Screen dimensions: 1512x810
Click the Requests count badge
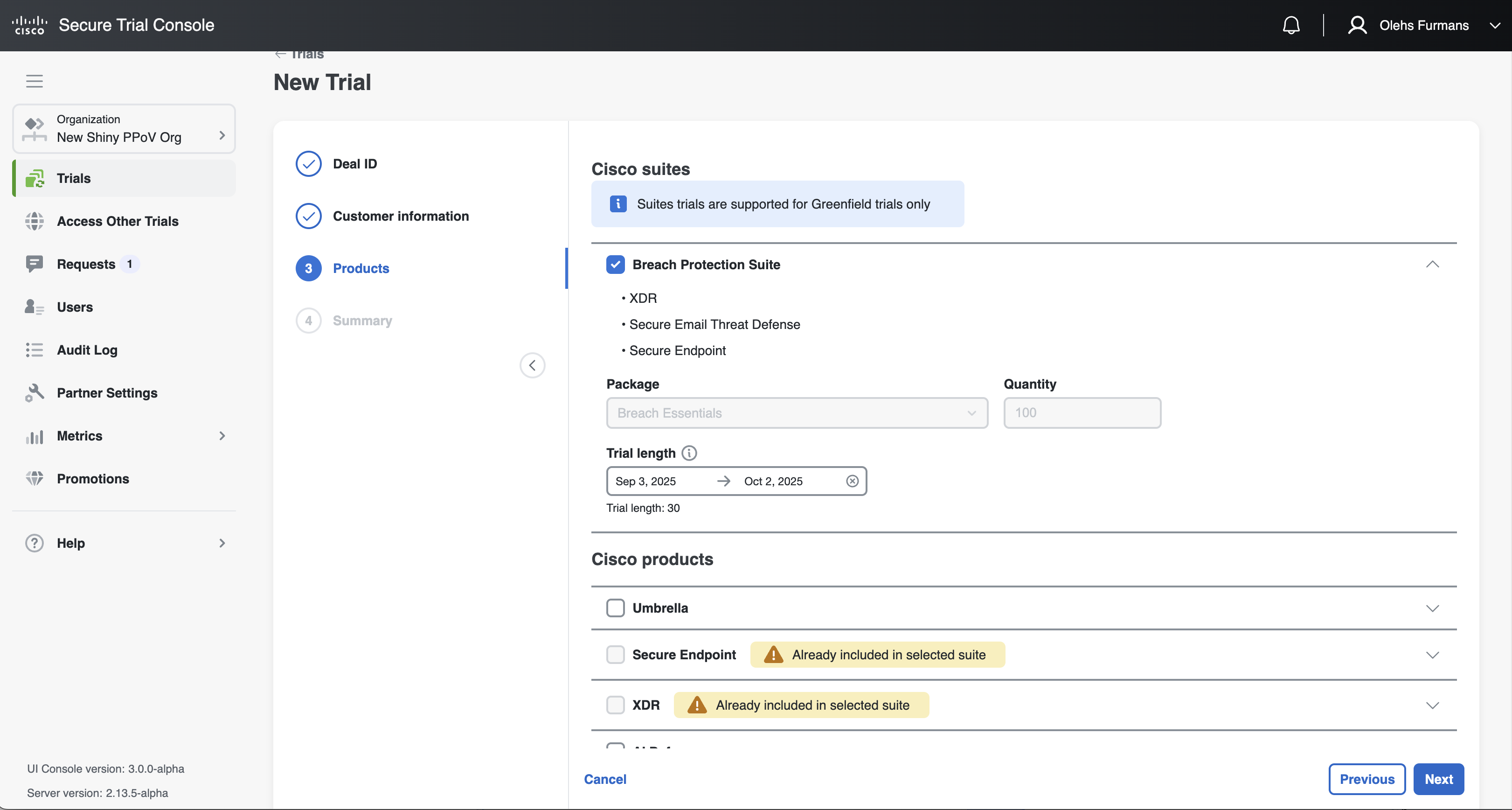[130, 264]
